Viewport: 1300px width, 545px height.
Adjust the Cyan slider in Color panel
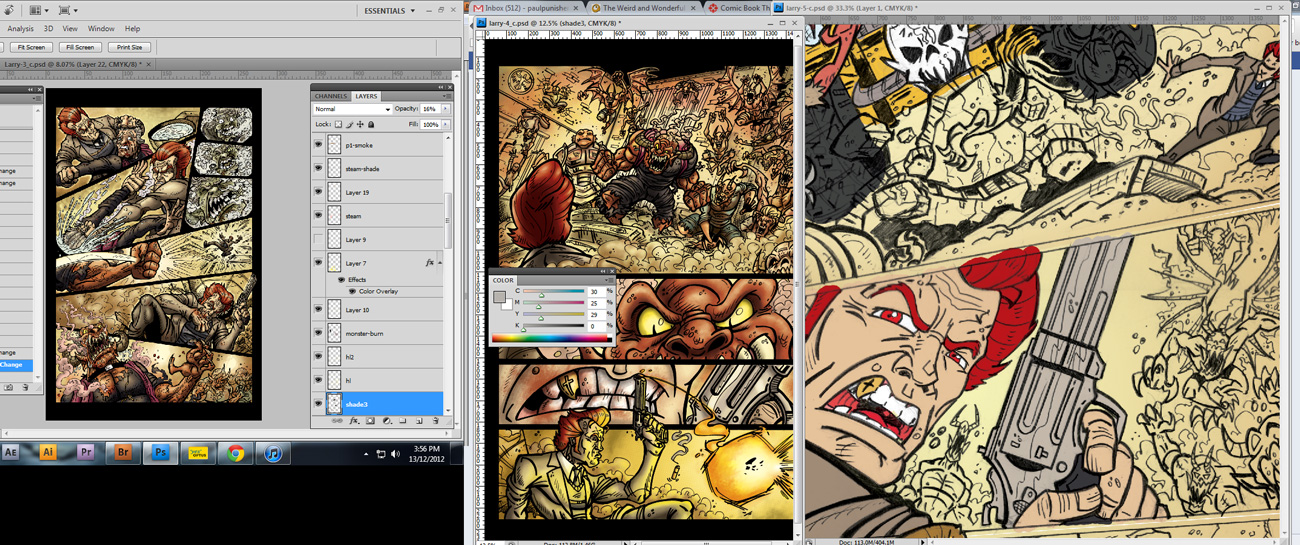(x=541, y=294)
